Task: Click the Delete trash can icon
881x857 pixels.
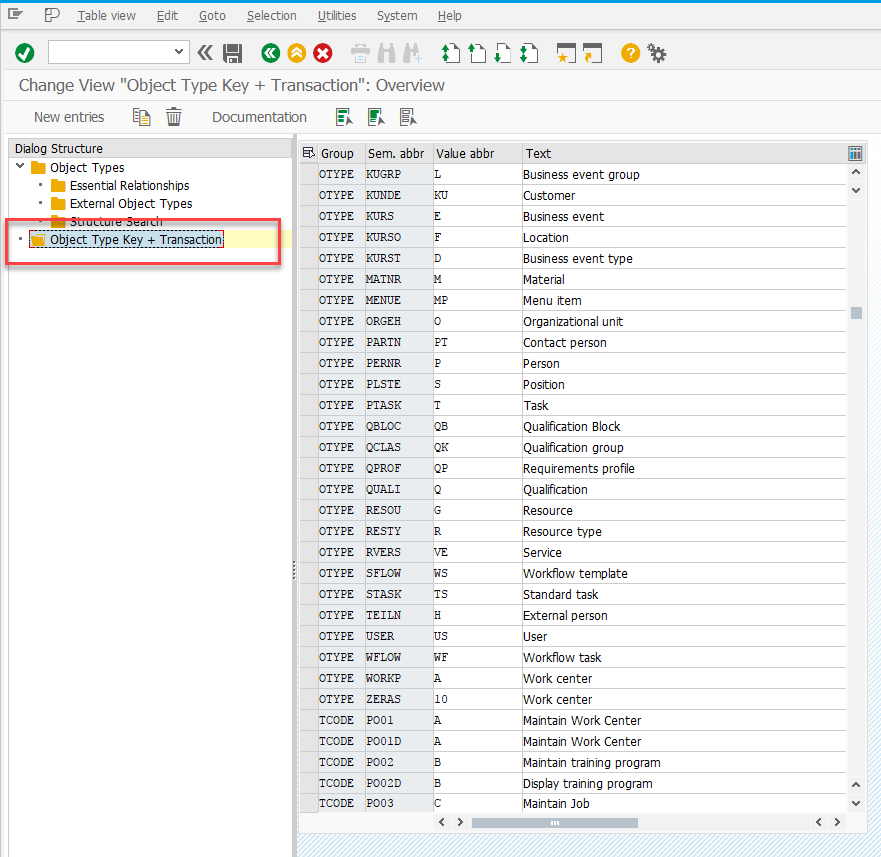Action: pyautogui.click(x=174, y=117)
